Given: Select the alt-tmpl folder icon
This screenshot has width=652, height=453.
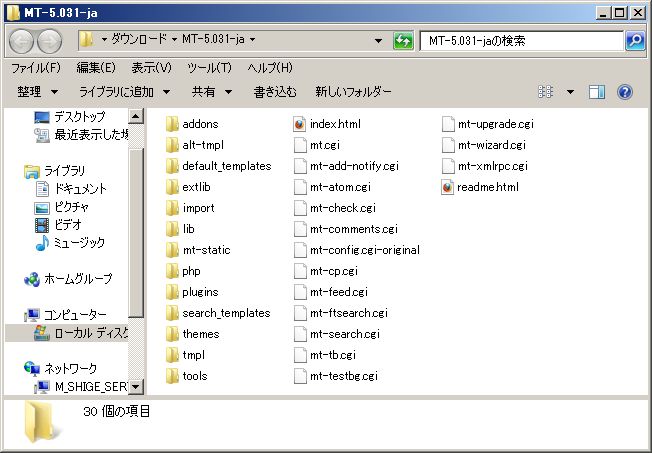Looking at the screenshot, I should [172, 145].
